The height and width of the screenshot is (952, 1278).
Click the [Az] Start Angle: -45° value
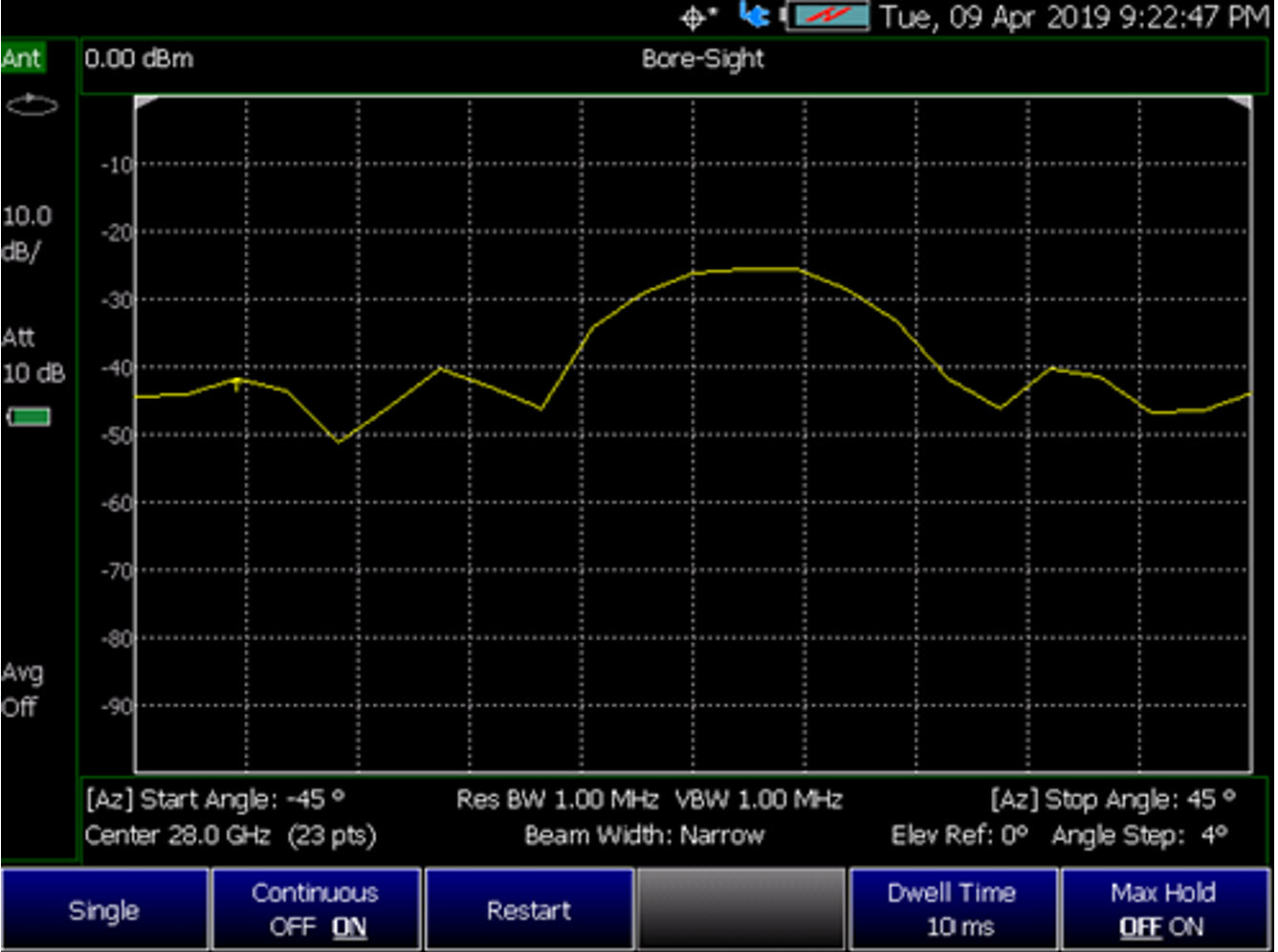215,799
